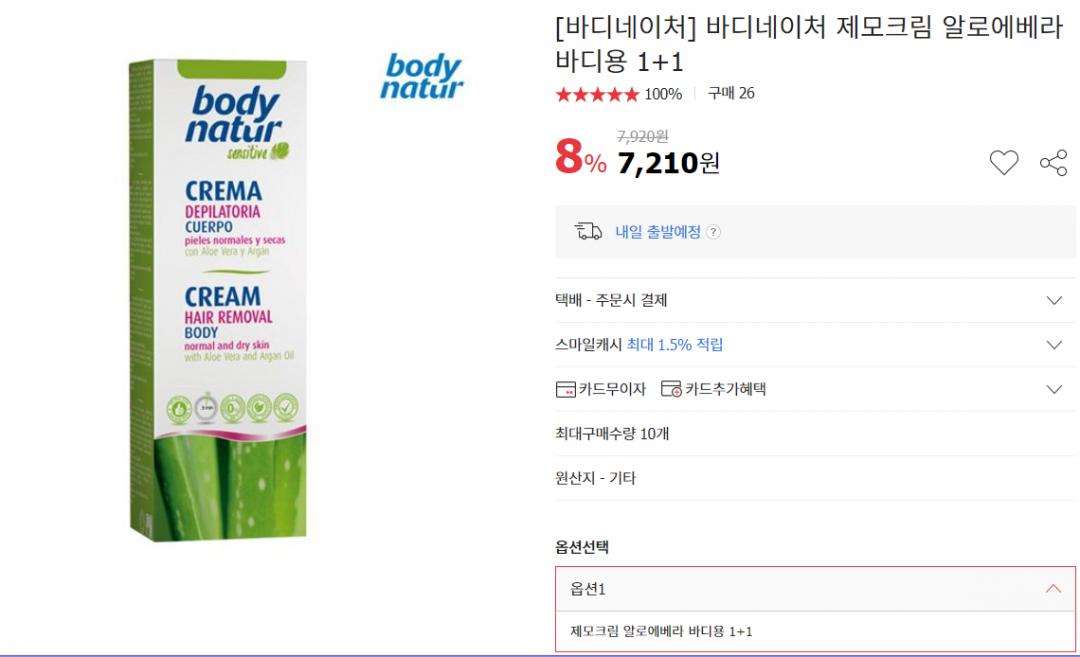This screenshot has width=1080, height=657.
Task: Click the red star rating
Action: click(596, 94)
